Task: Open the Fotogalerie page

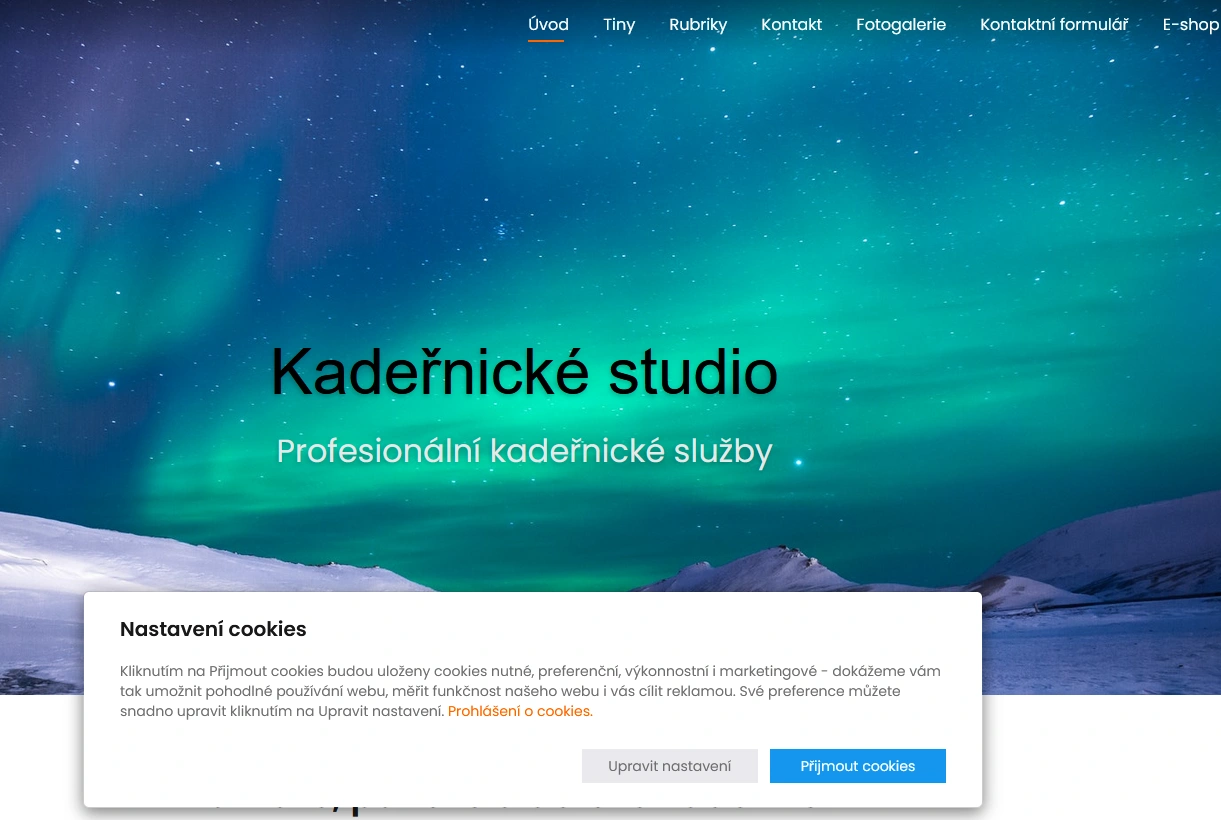Action: 900,25
